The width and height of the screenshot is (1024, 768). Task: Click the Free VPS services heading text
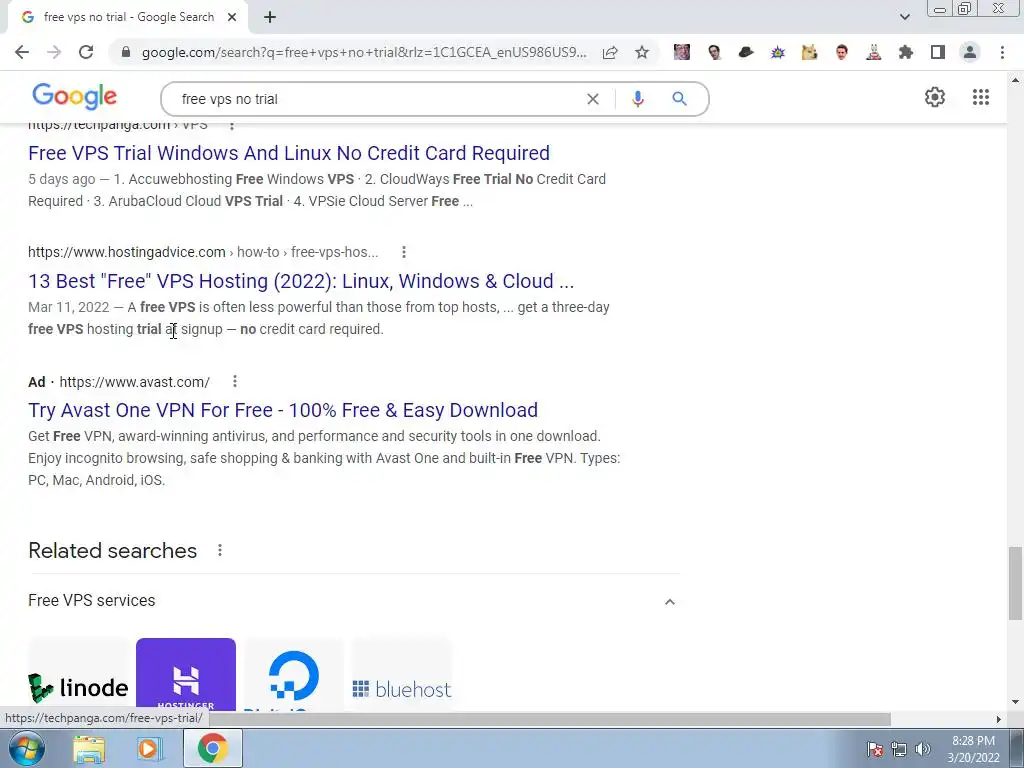(x=91, y=601)
